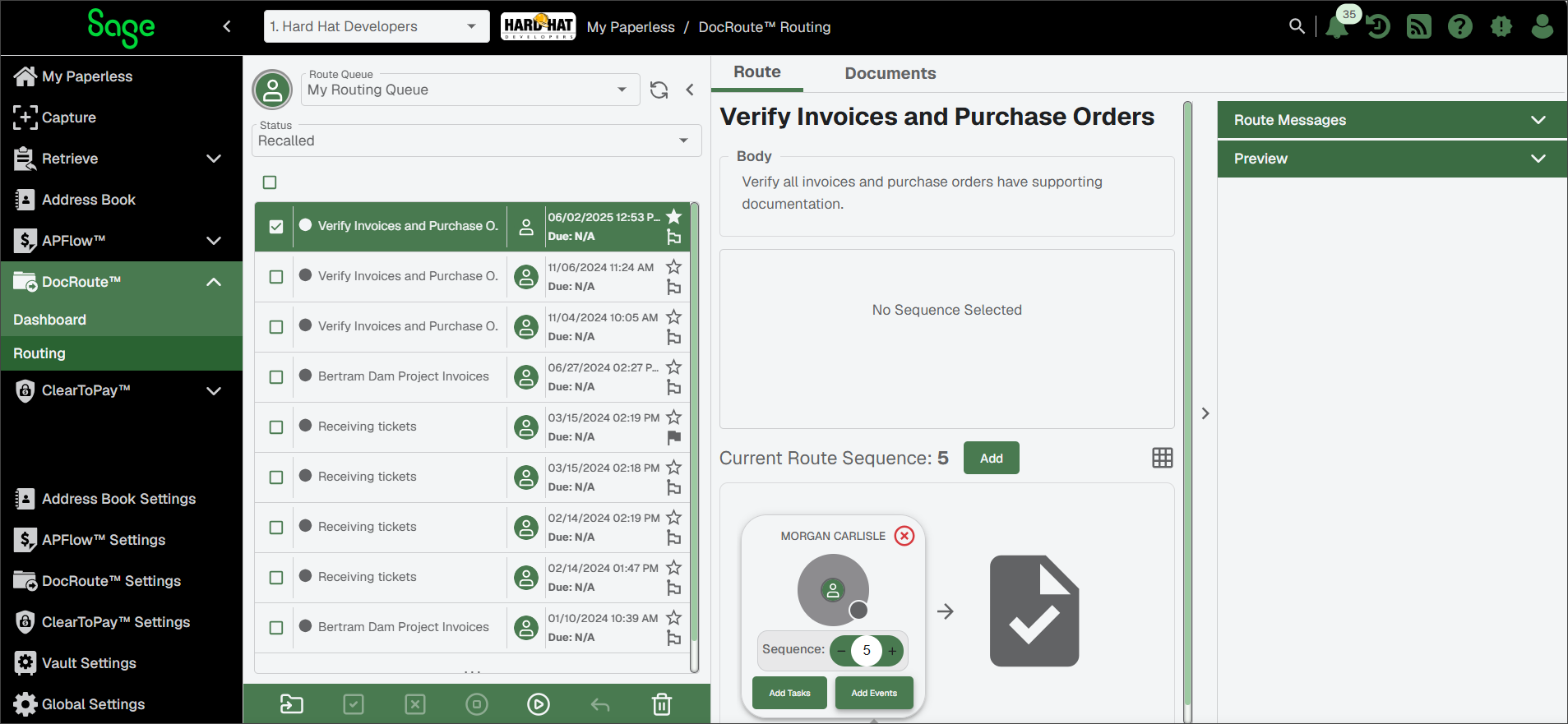1568x724 pixels.
Task: Open the sequence grid view icon
Action: click(1163, 458)
